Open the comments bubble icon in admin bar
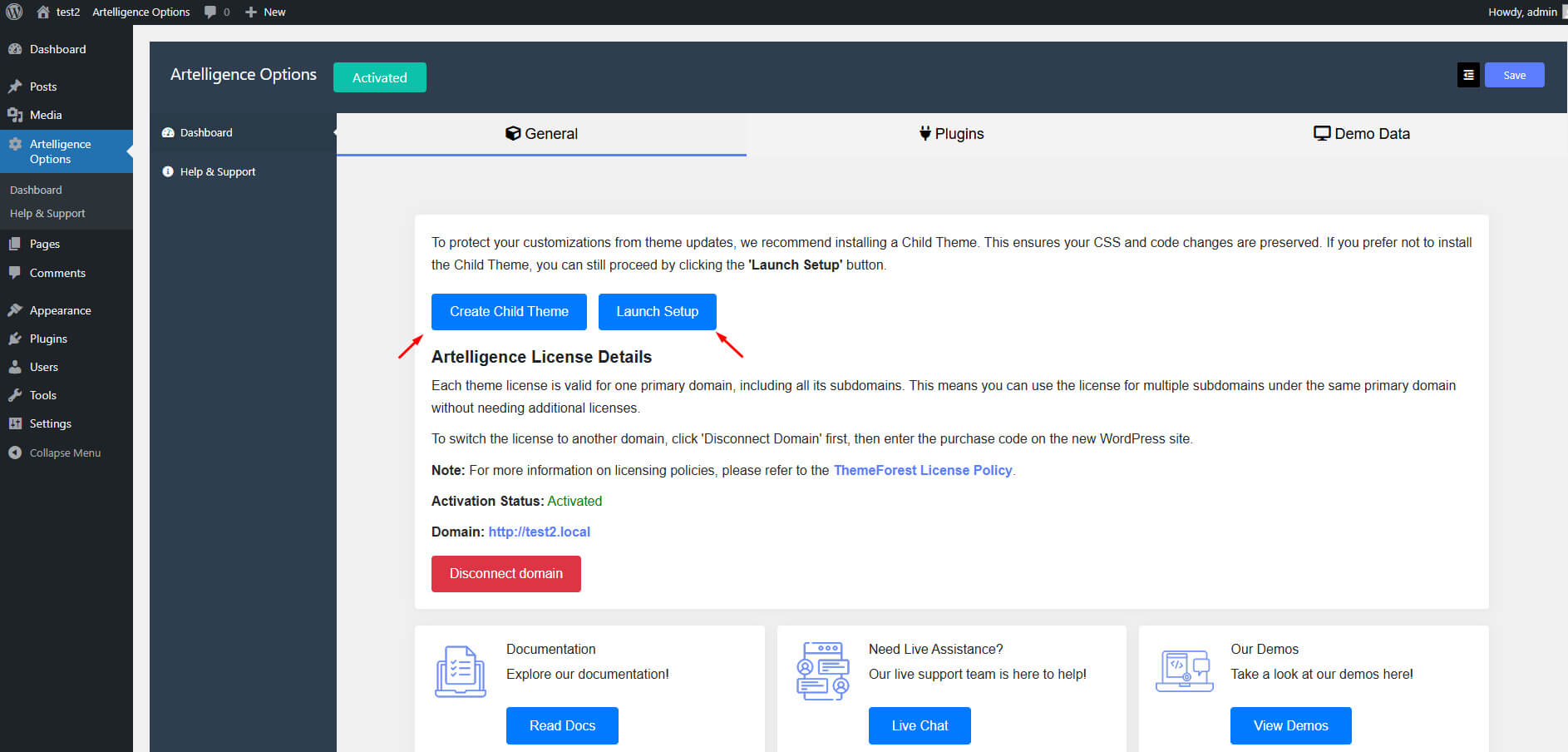1568x752 pixels. click(211, 12)
